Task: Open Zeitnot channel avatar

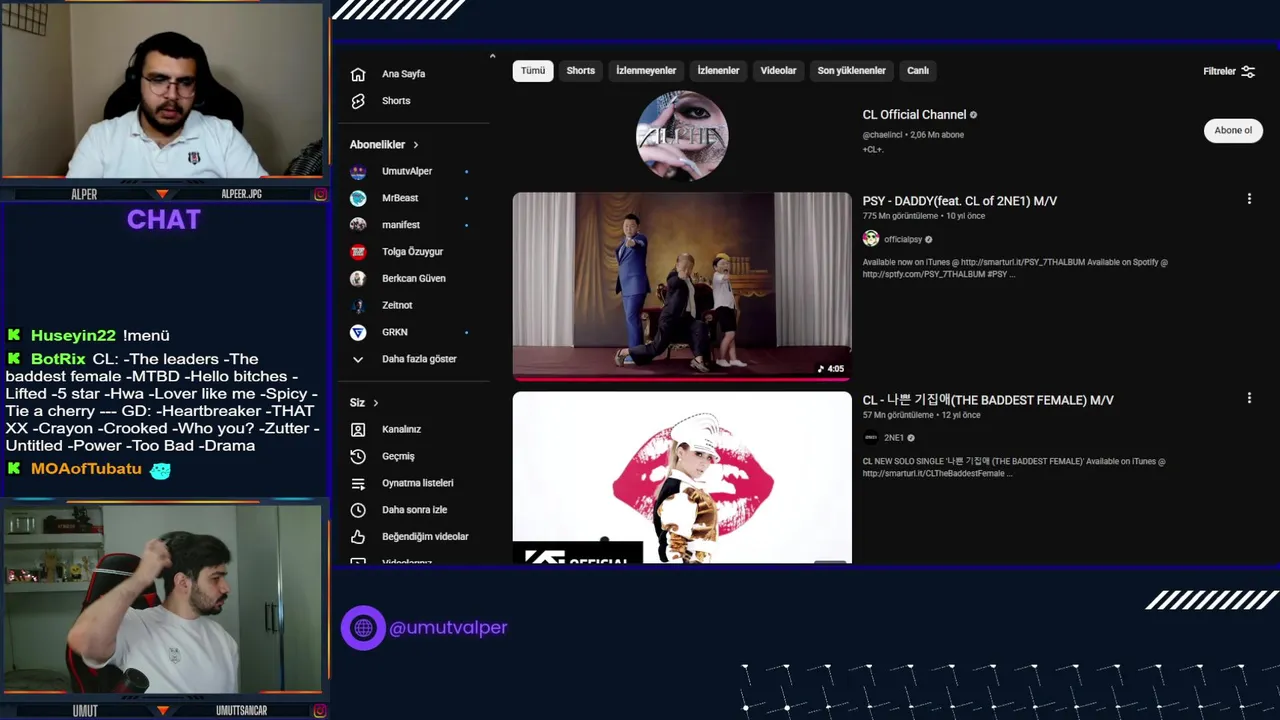Action: pos(358,305)
